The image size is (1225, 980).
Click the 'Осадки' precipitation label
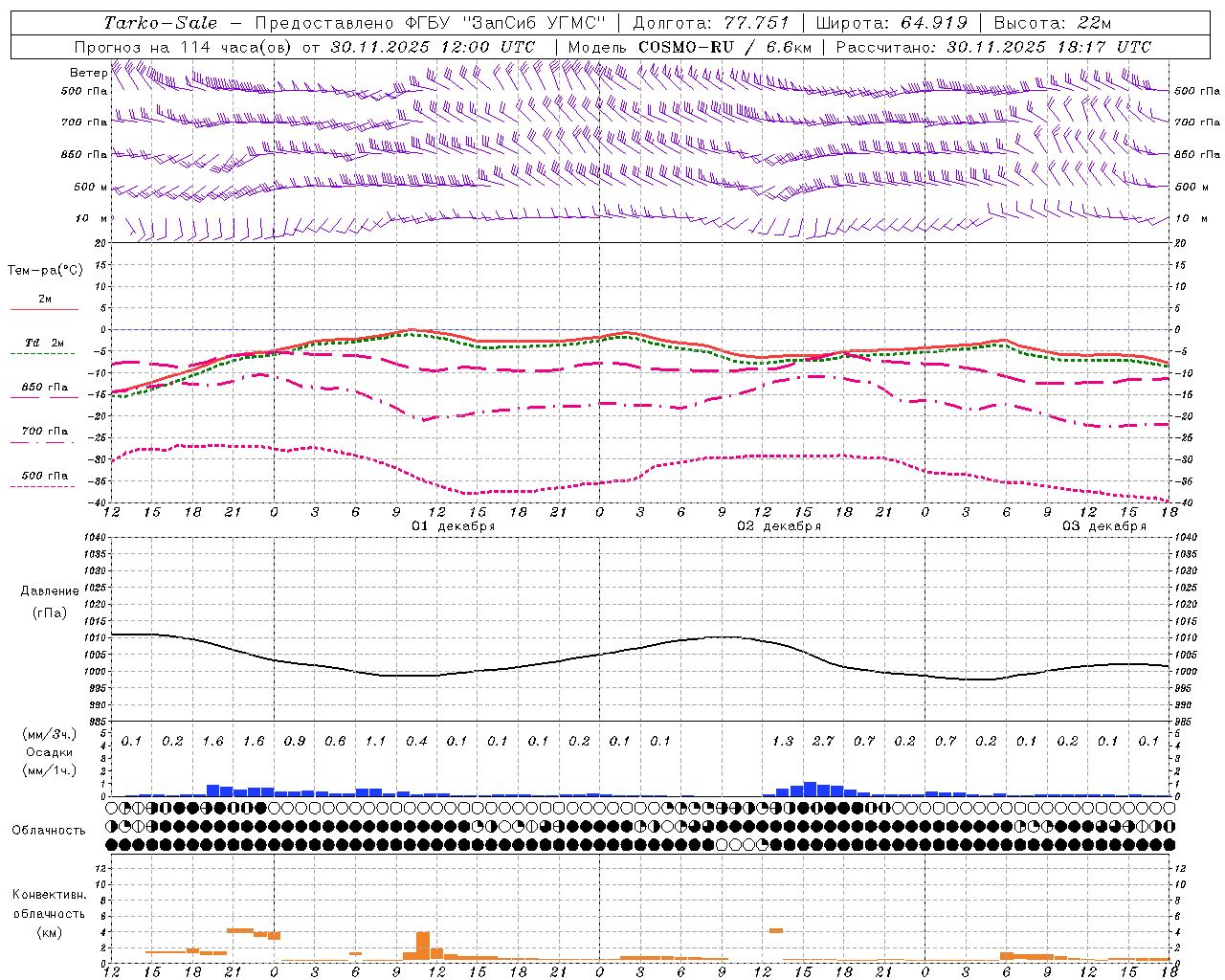click(x=49, y=752)
